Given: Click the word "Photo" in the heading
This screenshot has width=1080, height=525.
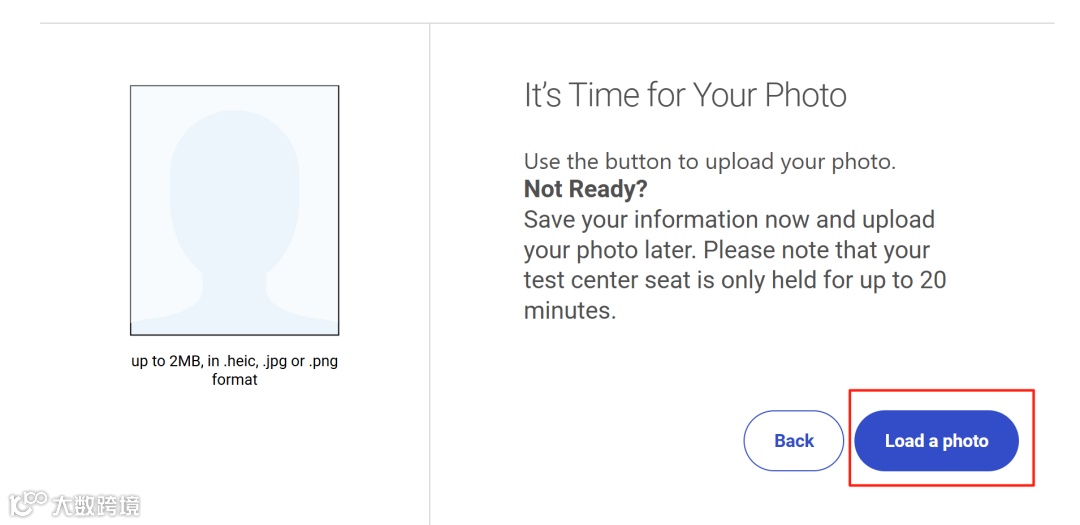Looking at the screenshot, I should pos(805,96).
